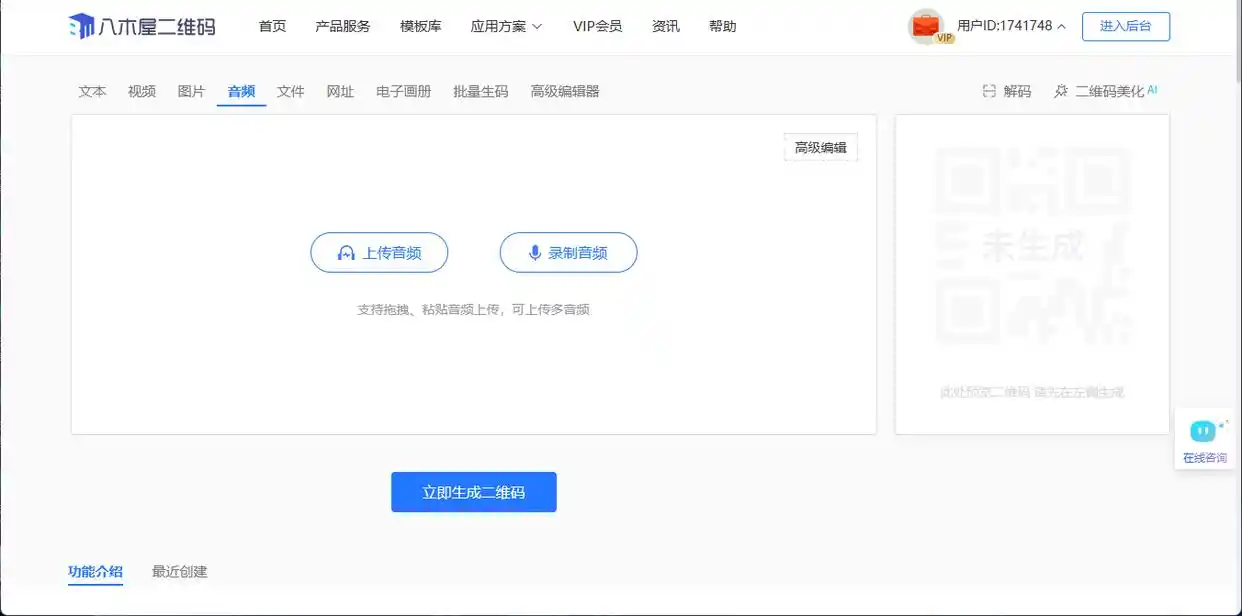Click the 在线咨询 label
This screenshot has height=616, width=1242.
point(1205,458)
